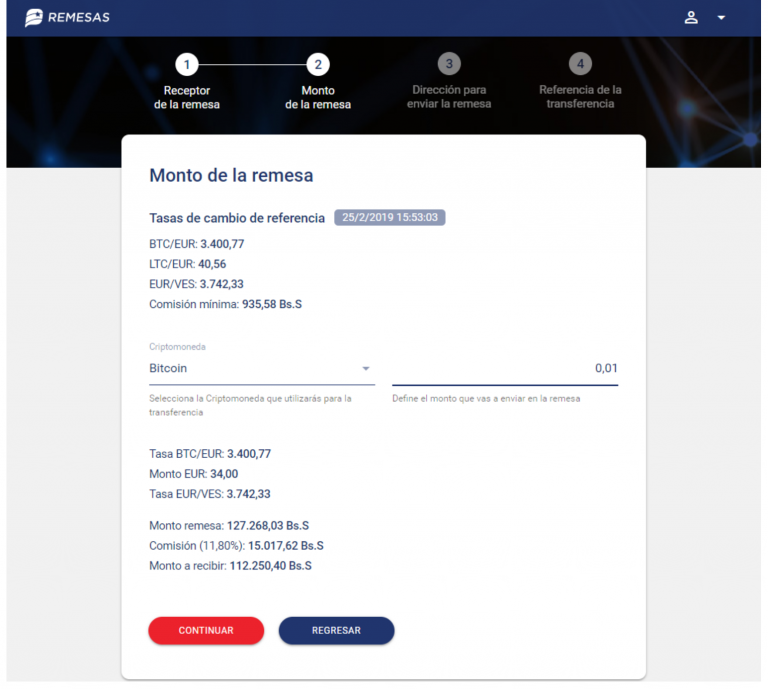Select the step 2 circle indicator
Screen dimensions: 768x690
pyautogui.click(x=318, y=65)
